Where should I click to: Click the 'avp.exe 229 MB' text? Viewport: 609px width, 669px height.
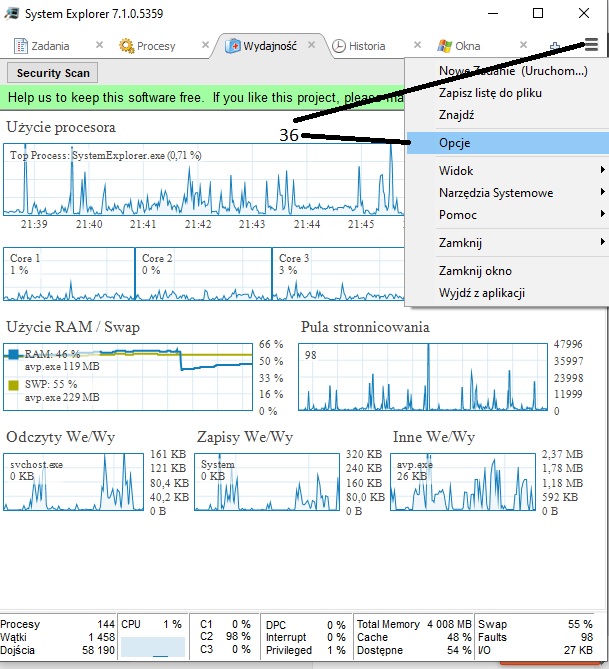[x=62, y=398]
